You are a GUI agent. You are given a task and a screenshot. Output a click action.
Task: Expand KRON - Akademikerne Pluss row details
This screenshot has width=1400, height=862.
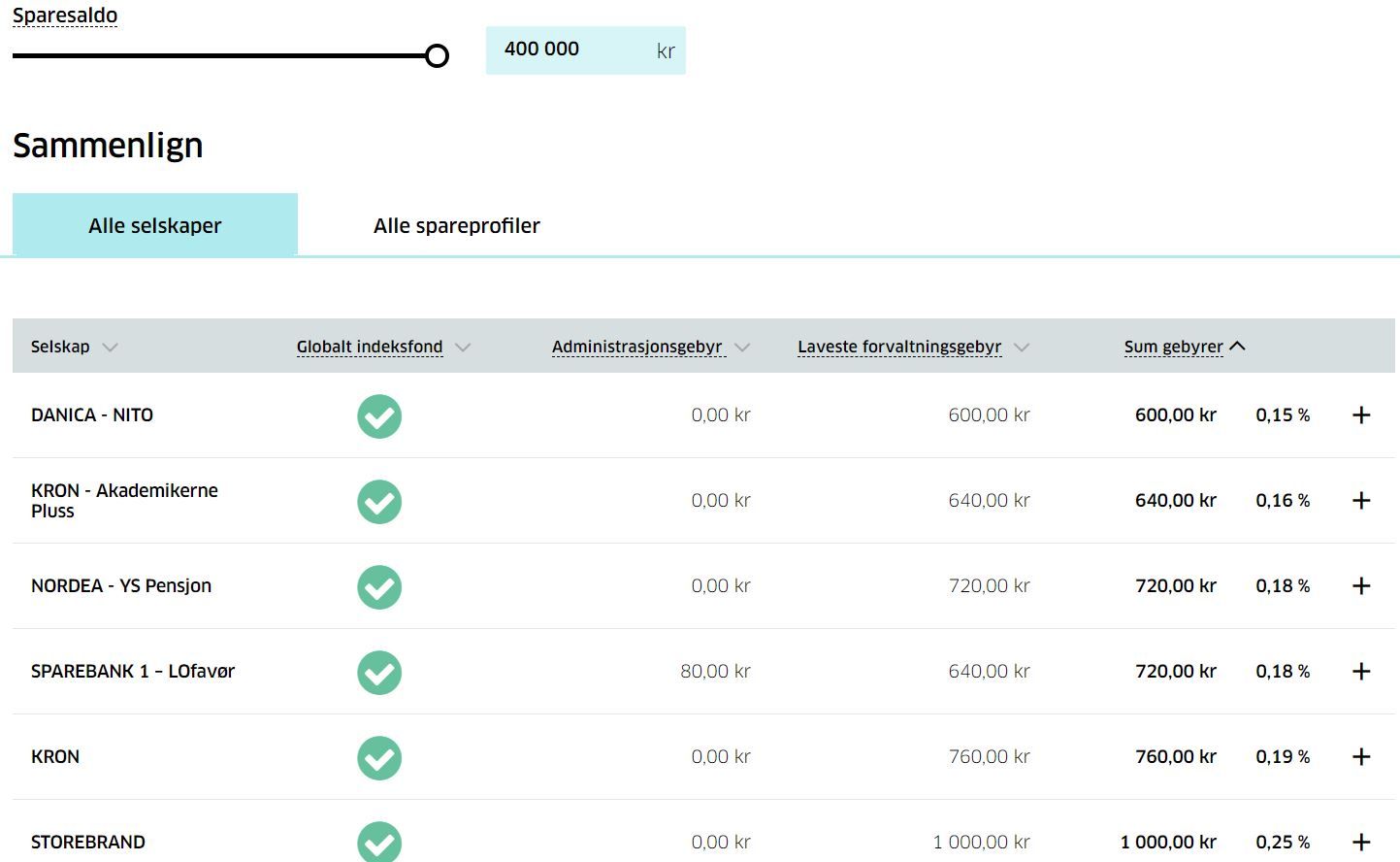1361,501
